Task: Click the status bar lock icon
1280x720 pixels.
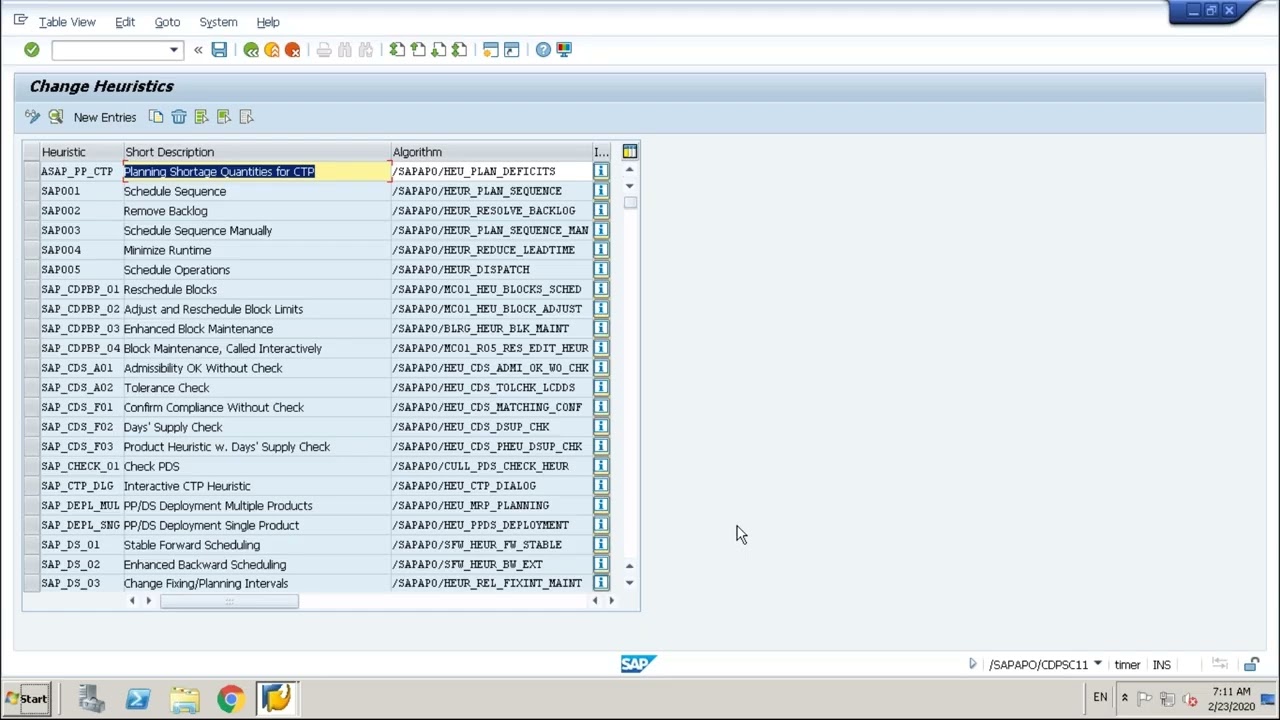Action: point(1251,665)
